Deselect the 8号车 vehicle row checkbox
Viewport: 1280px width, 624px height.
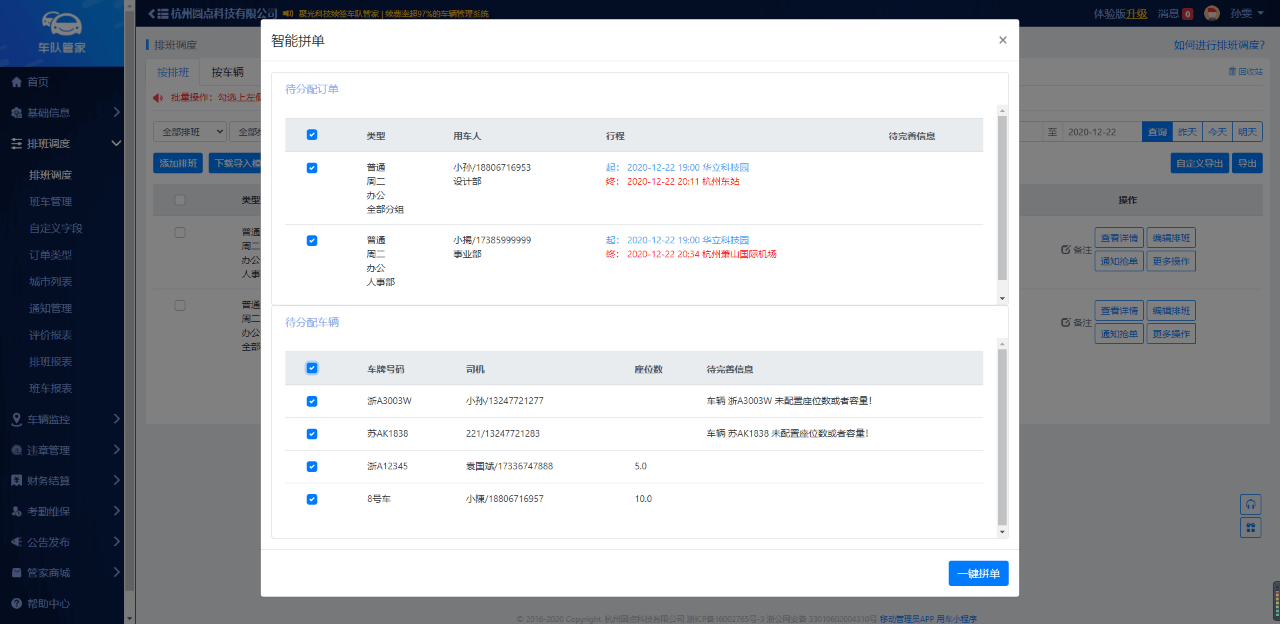click(312, 499)
